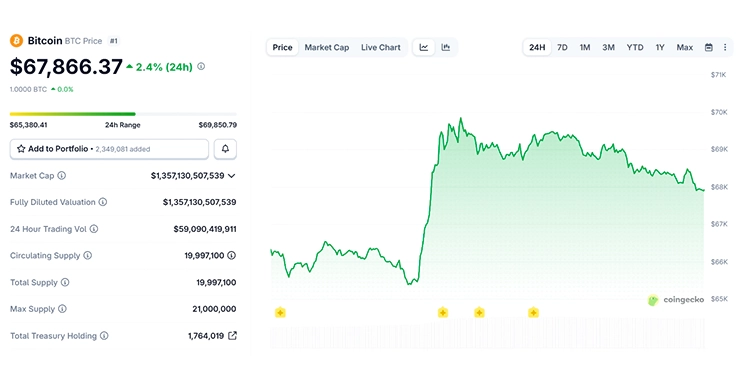Click the $67,866.37 price value

coord(66,67)
